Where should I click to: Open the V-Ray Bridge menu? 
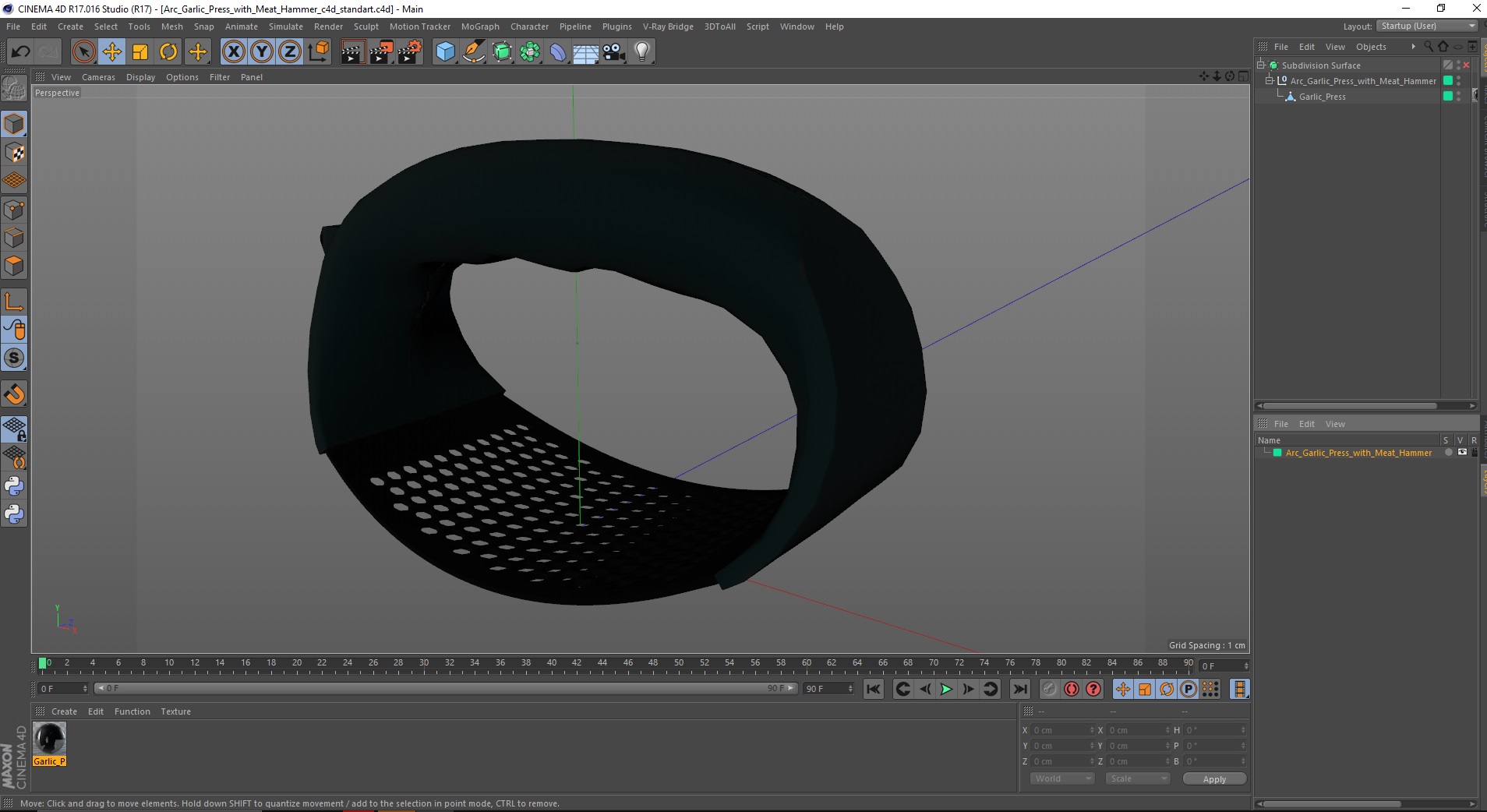pyautogui.click(x=668, y=26)
